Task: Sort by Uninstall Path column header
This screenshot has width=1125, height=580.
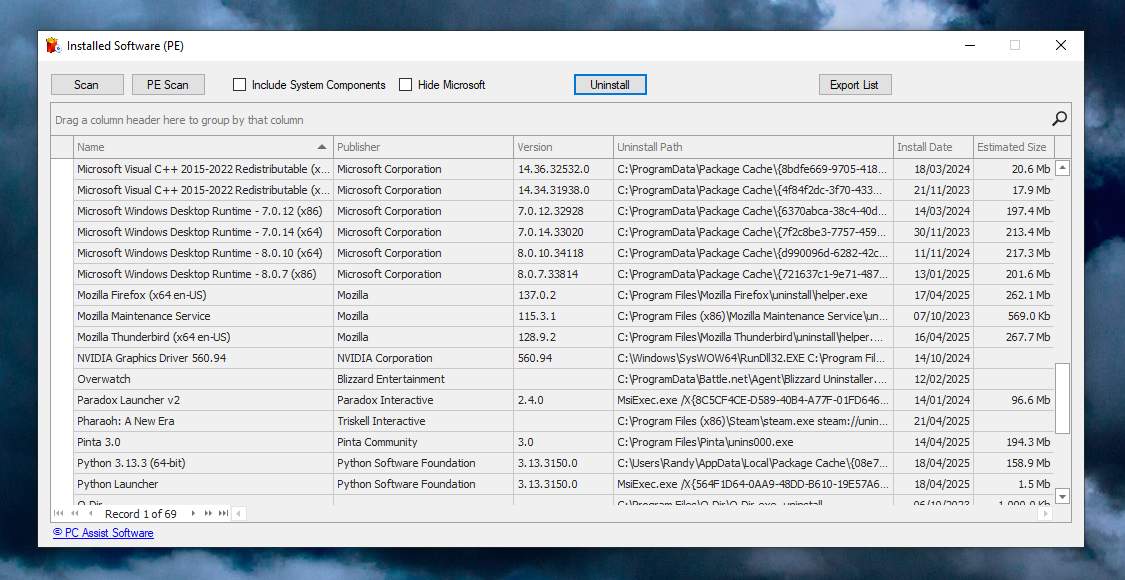Action: click(753, 147)
